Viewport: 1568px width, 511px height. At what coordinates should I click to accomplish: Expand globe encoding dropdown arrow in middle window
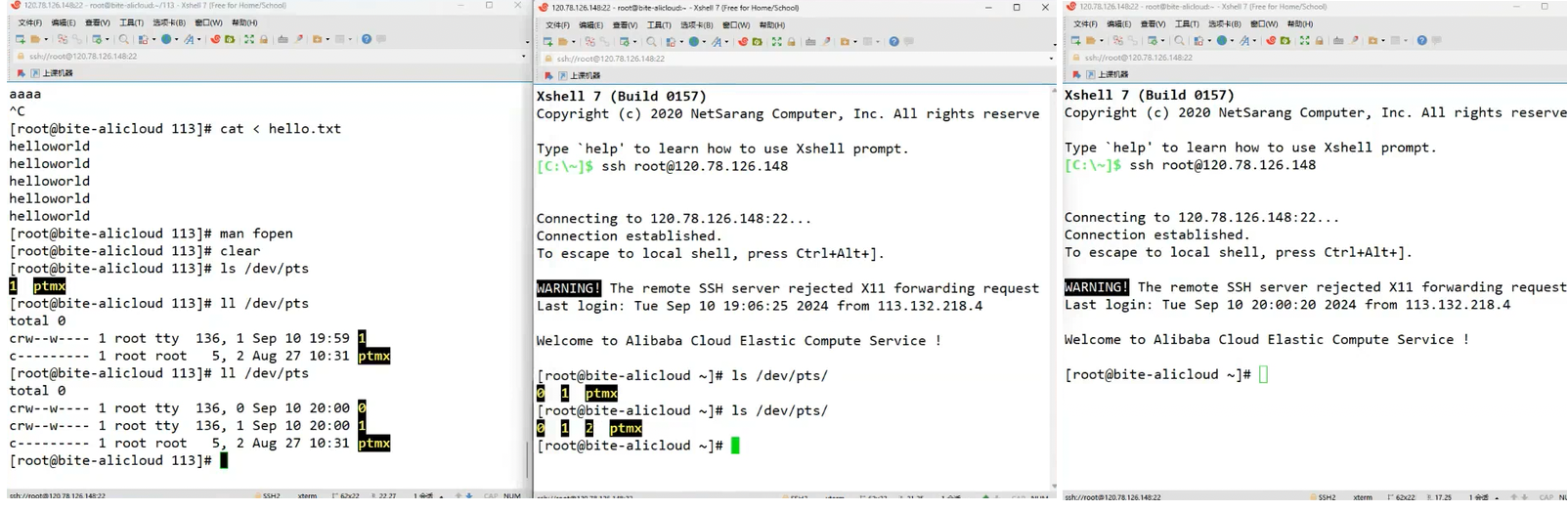(x=704, y=41)
